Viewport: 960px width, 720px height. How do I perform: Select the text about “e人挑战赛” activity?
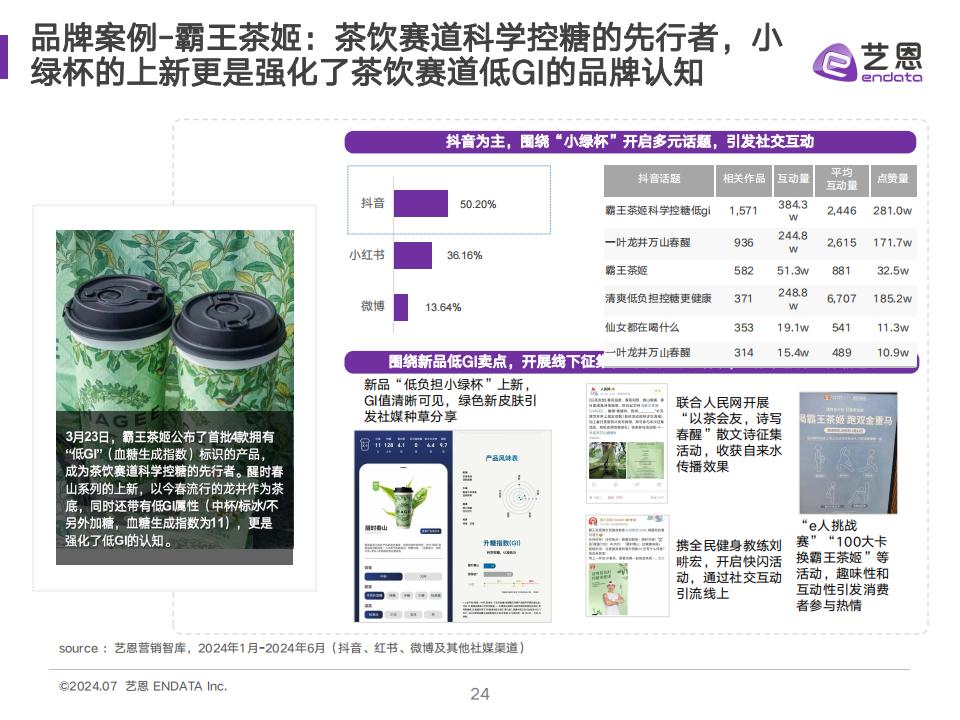(842, 565)
